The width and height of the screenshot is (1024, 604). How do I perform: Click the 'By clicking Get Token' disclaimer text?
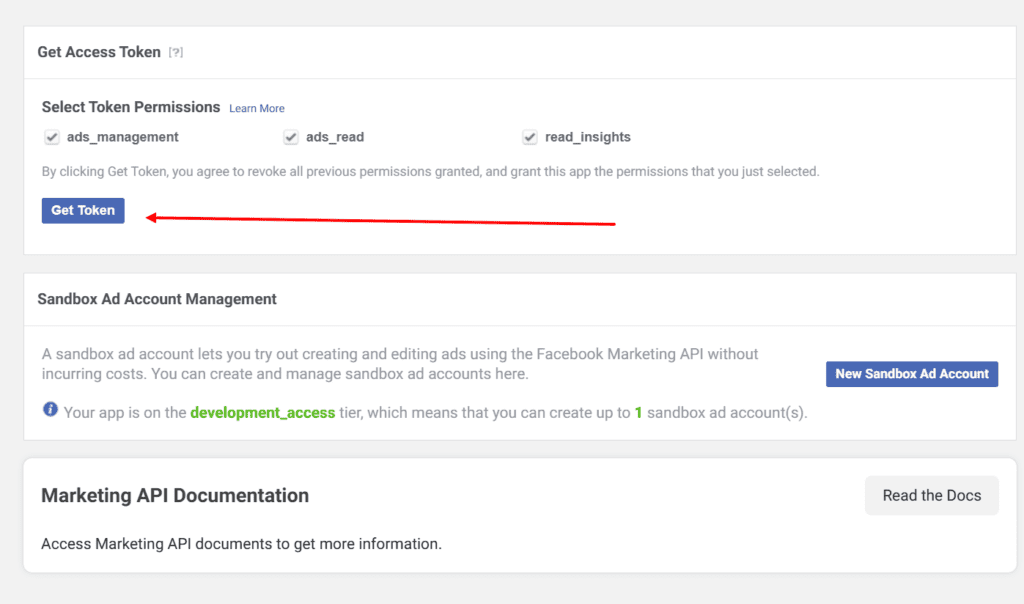pos(430,172)
